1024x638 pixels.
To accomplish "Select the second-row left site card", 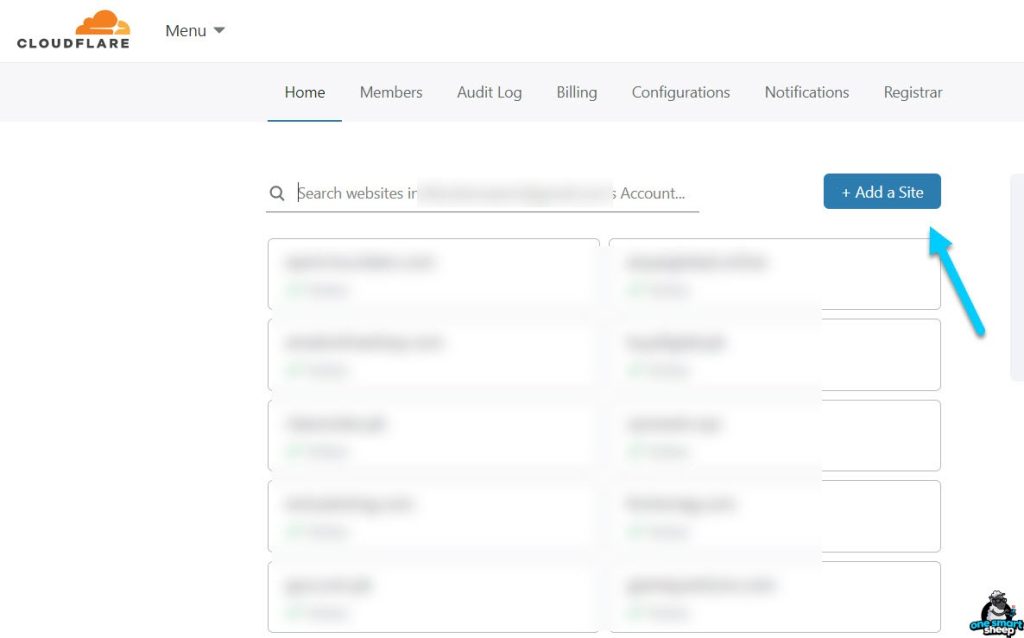I will 433,354.
